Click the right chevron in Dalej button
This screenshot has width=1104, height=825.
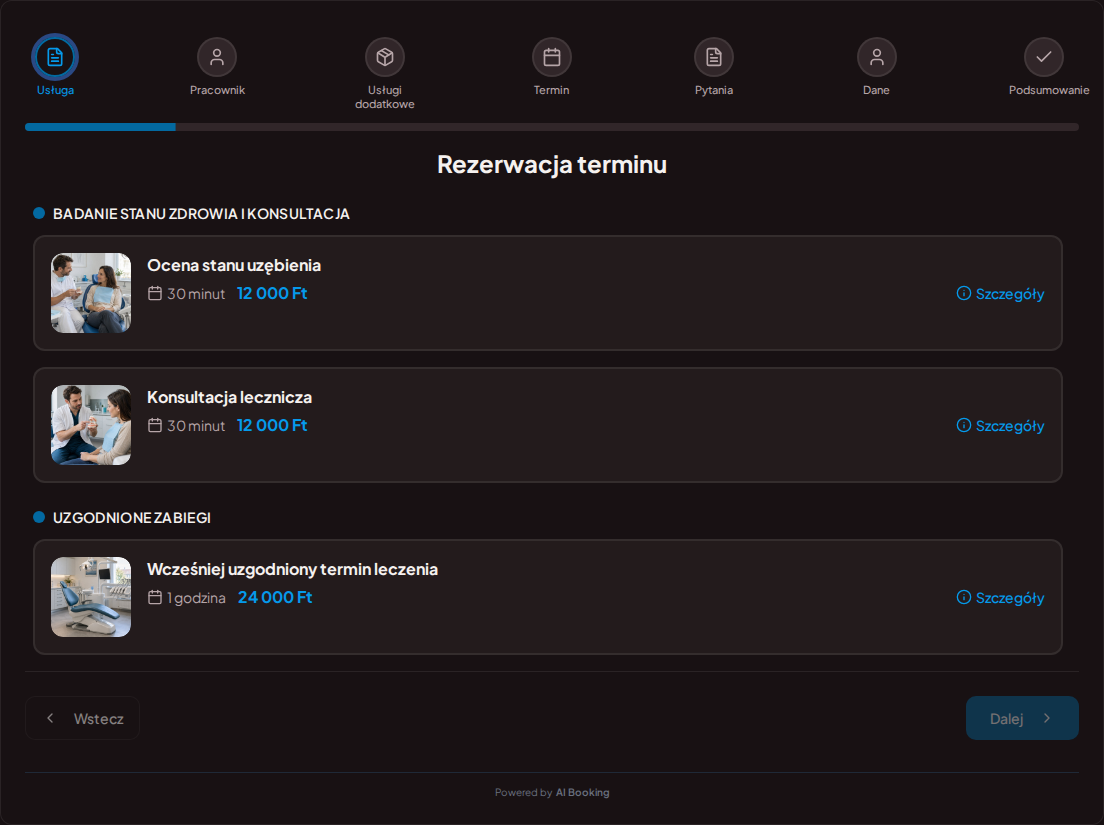[1047, 718]
